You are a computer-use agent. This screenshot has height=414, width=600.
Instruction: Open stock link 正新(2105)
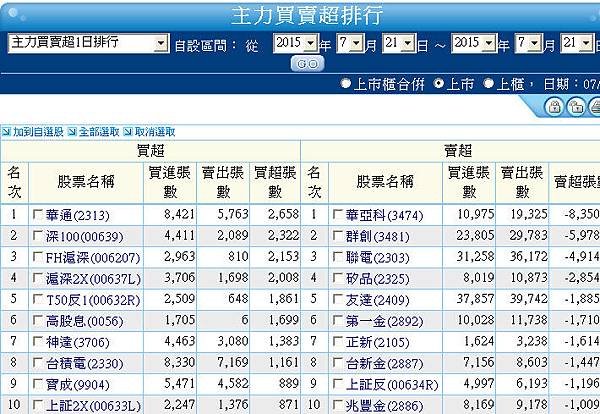377,342
